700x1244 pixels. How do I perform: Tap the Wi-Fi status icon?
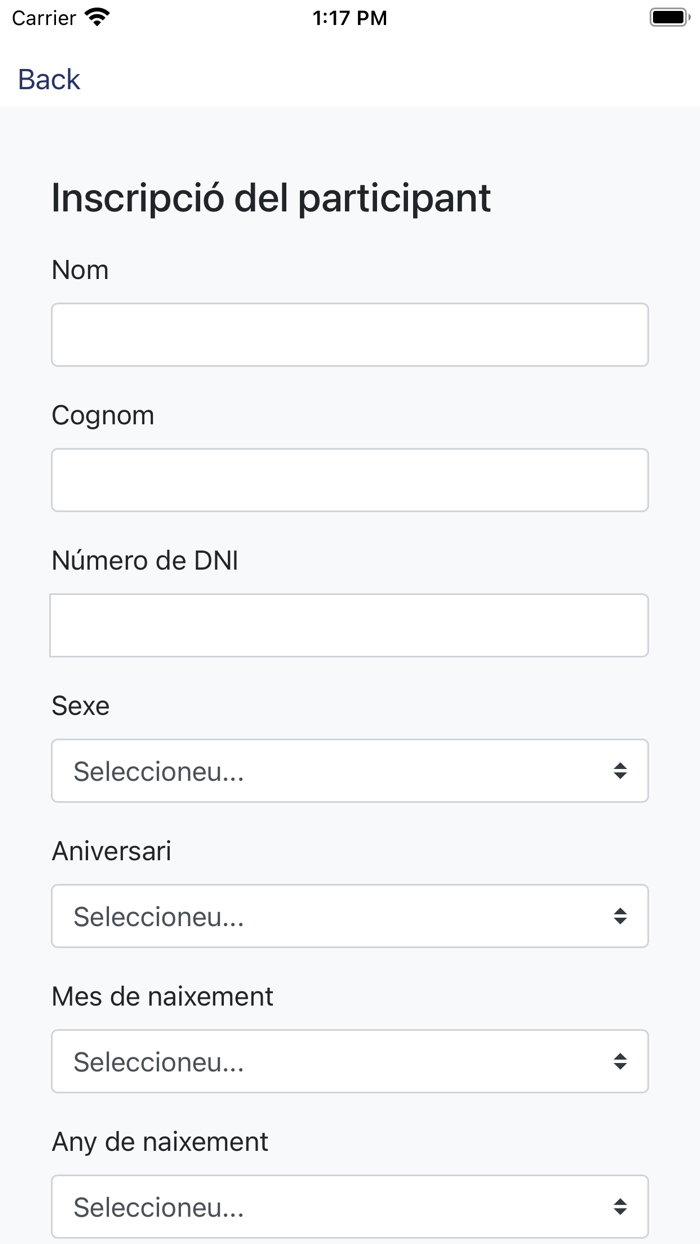pos(98,17)
